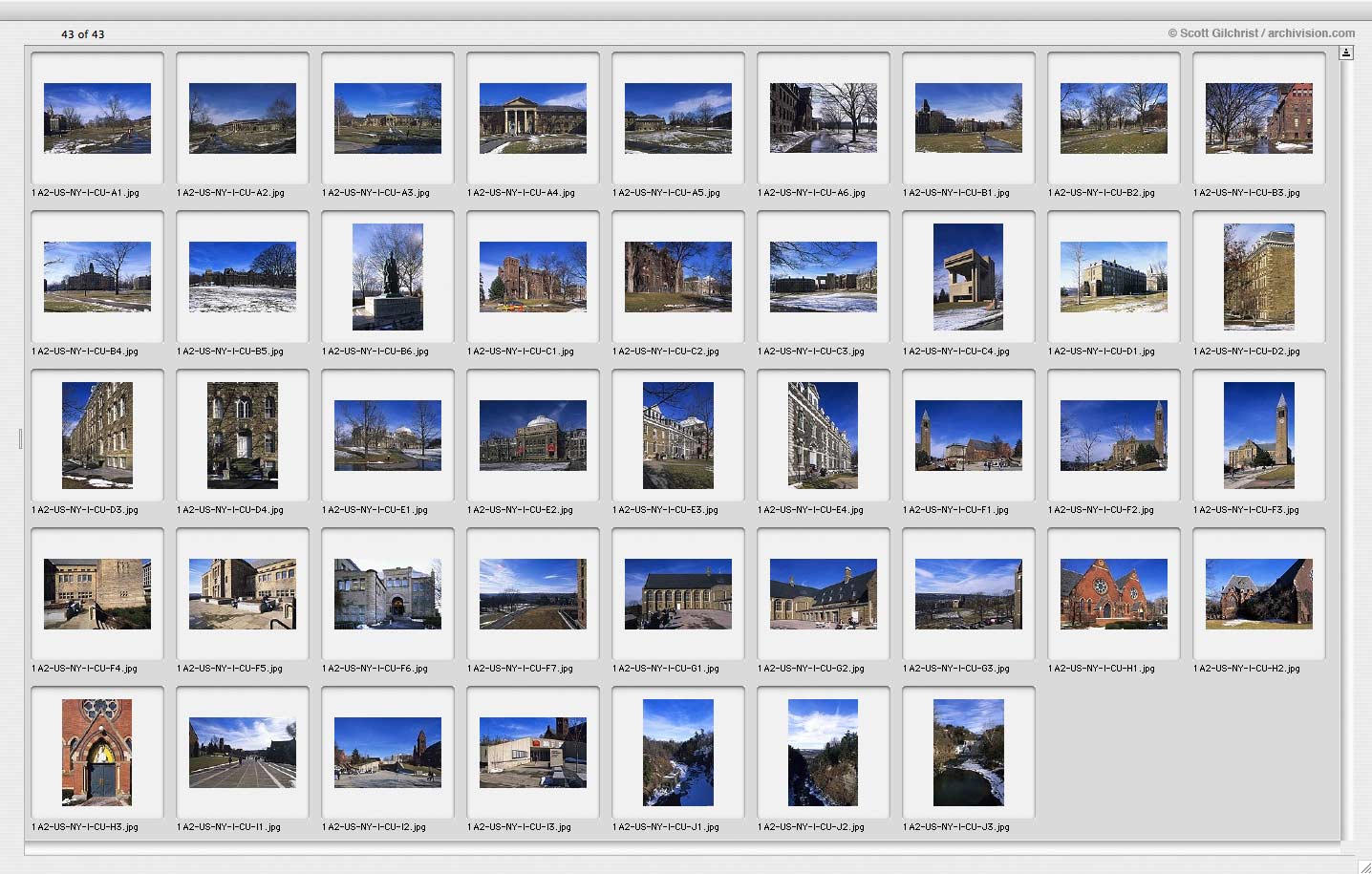Click the file name 1A2-US-NY-I-CU-H2.jpg
This screenshot has width=1372, height=874.
pyautogui.click(x=1247, y=669)
